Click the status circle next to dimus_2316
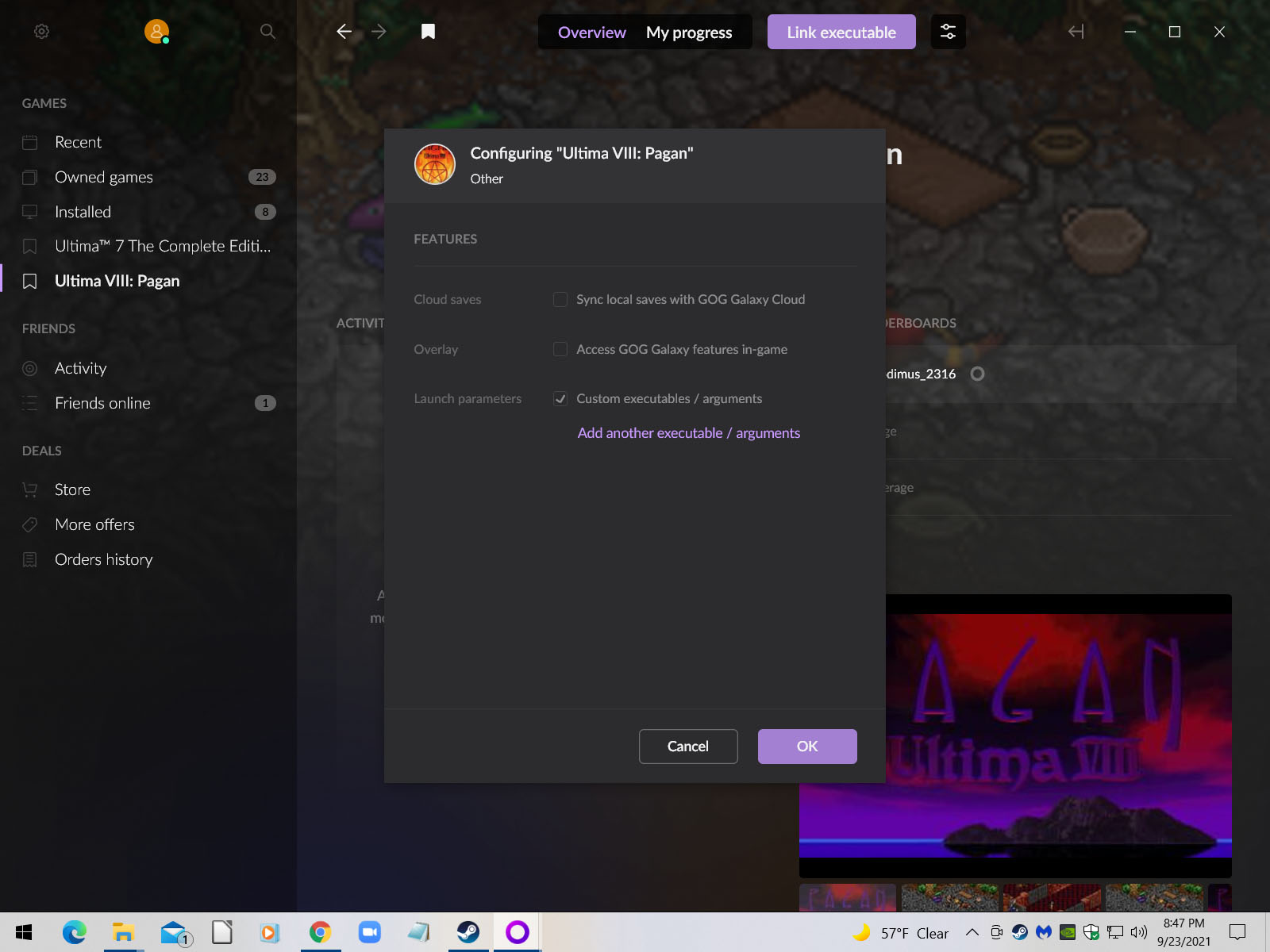The height and width of the screenshot is (952, 1270). 978,374
